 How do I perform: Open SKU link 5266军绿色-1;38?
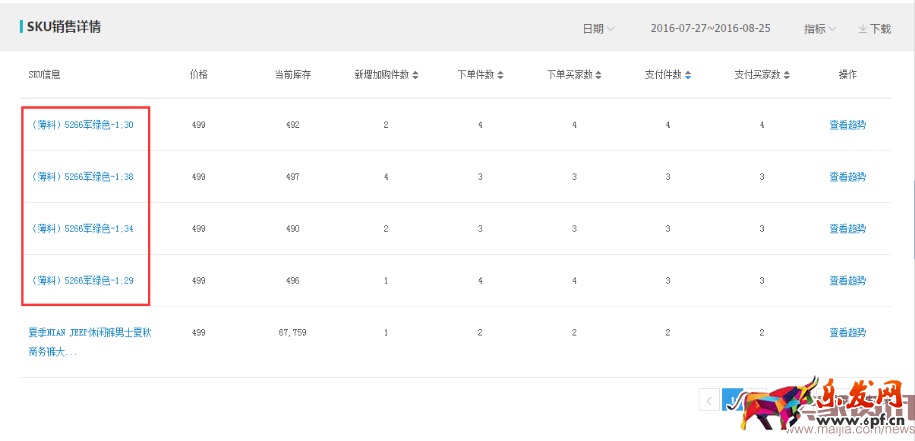click(x=82, y=177)
